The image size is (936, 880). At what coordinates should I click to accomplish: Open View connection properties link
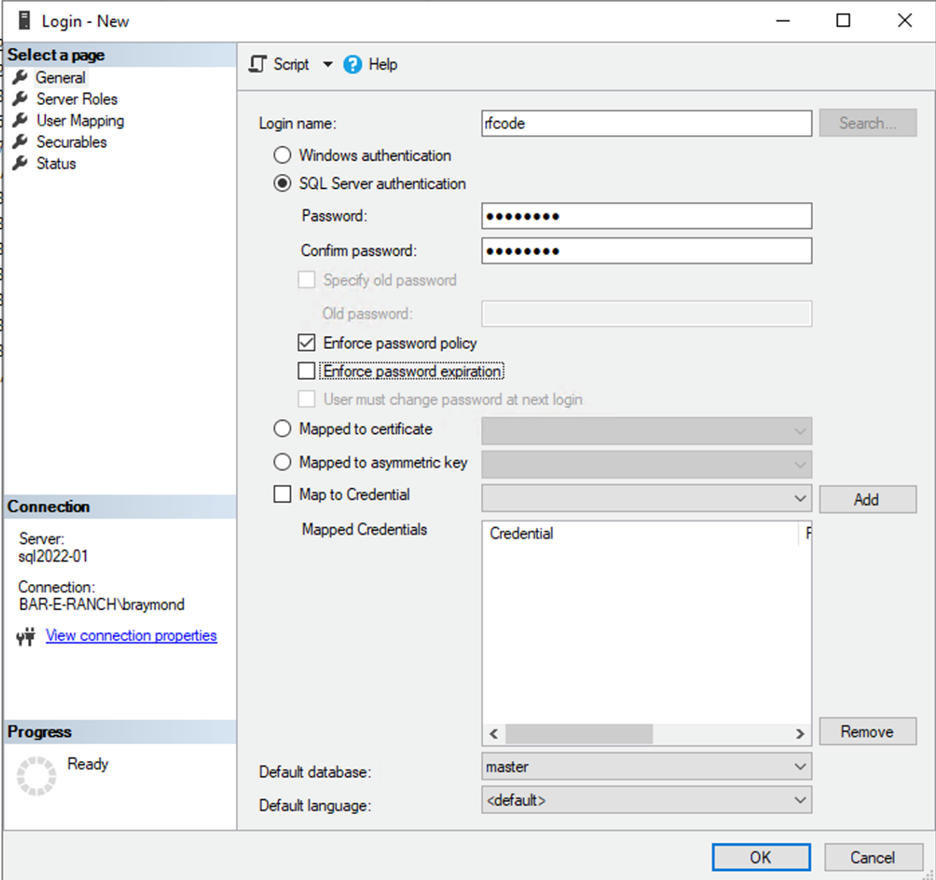coord(131,635)
